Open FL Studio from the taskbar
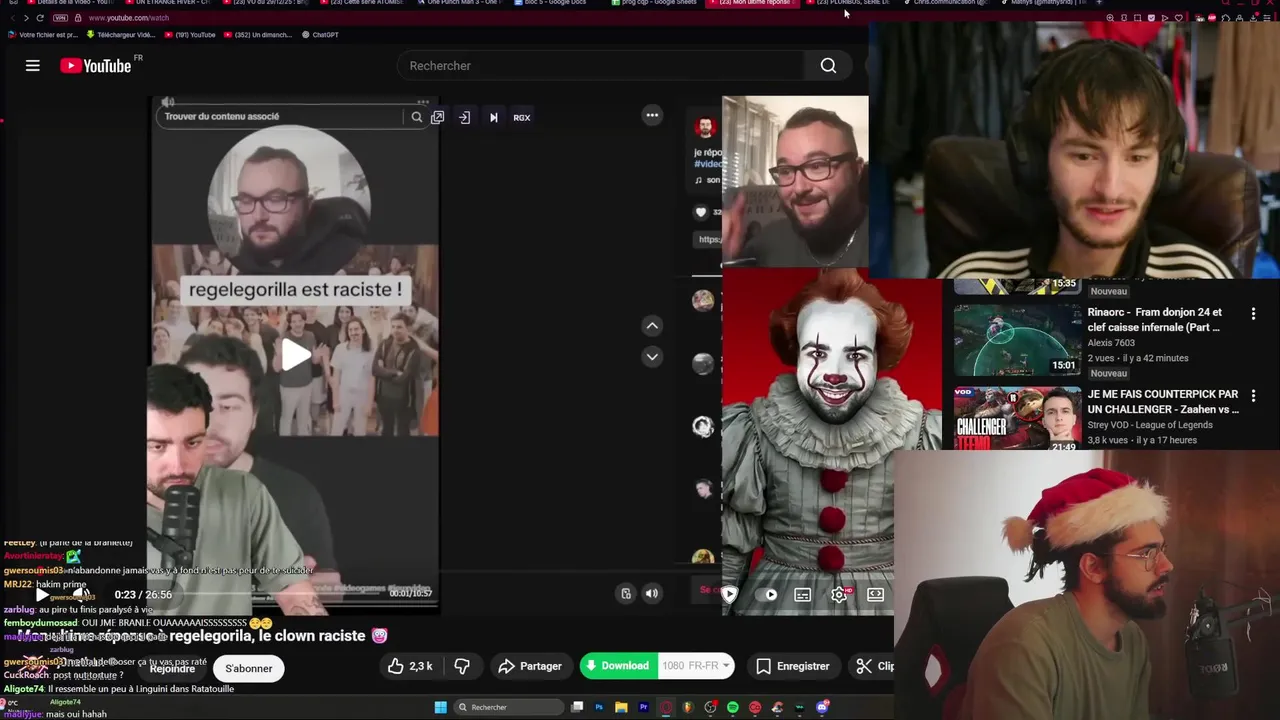 coord(688,707)
